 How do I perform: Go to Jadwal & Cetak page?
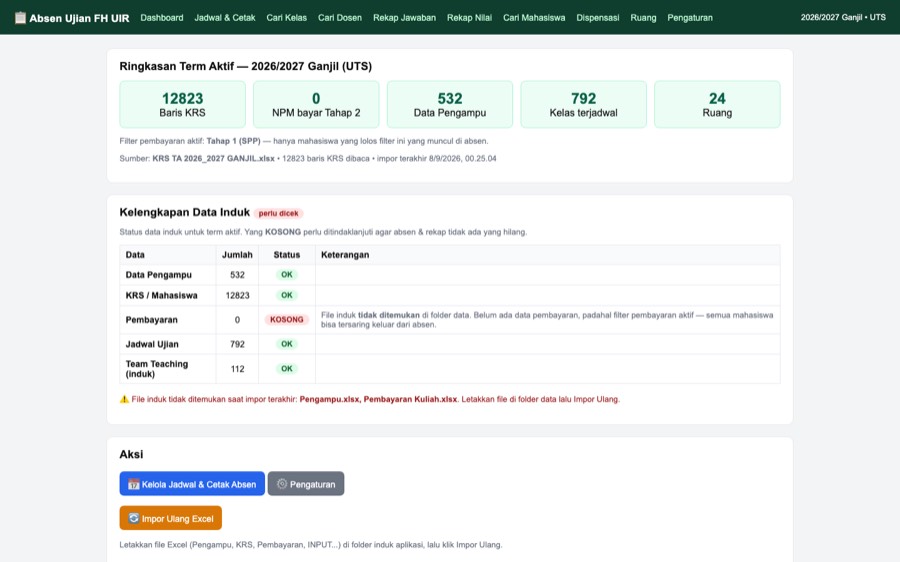224,18
